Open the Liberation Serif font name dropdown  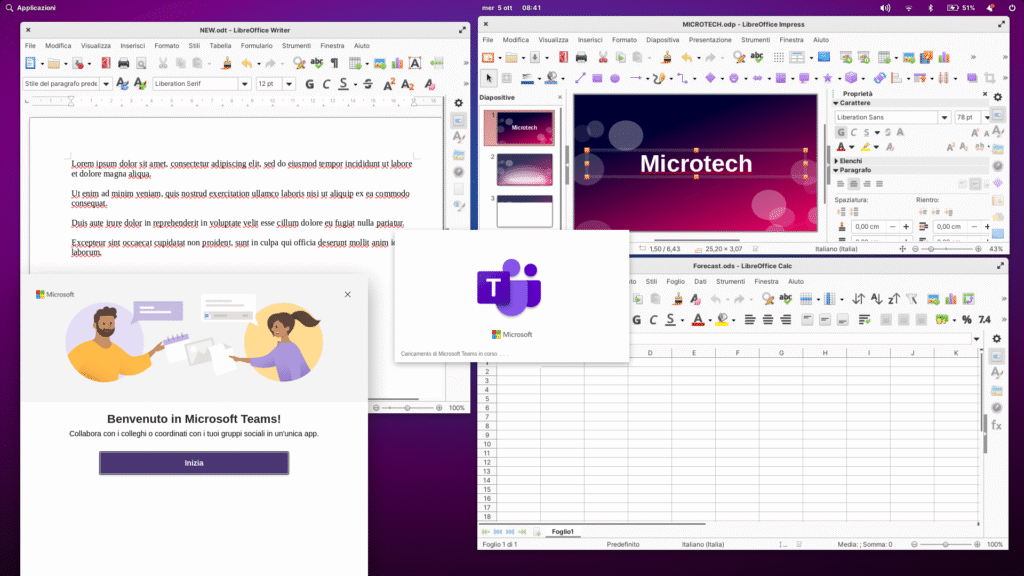pyautogui.click(x=243, y=84)
